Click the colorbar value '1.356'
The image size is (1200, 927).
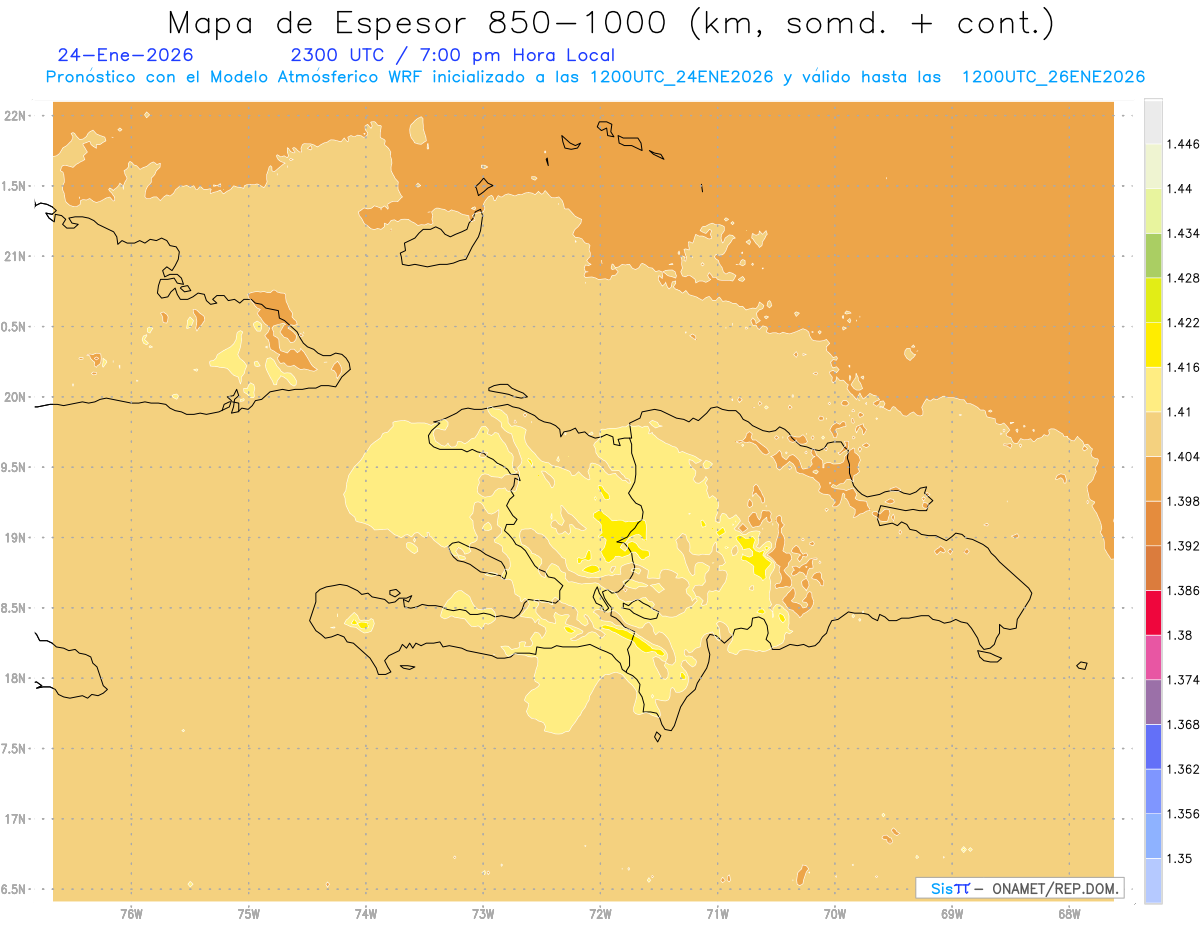(x=1183, y=814)
